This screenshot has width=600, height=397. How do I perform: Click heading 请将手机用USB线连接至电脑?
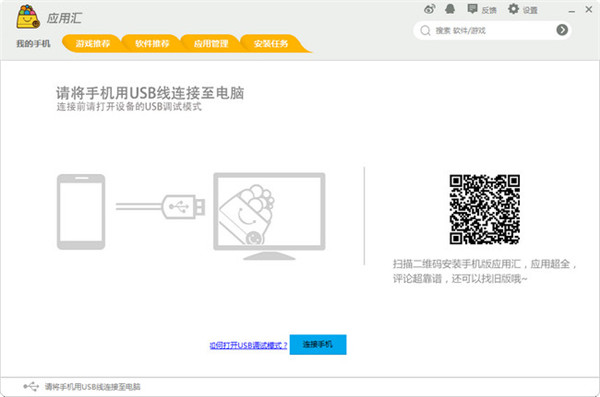tap(150, 93)
